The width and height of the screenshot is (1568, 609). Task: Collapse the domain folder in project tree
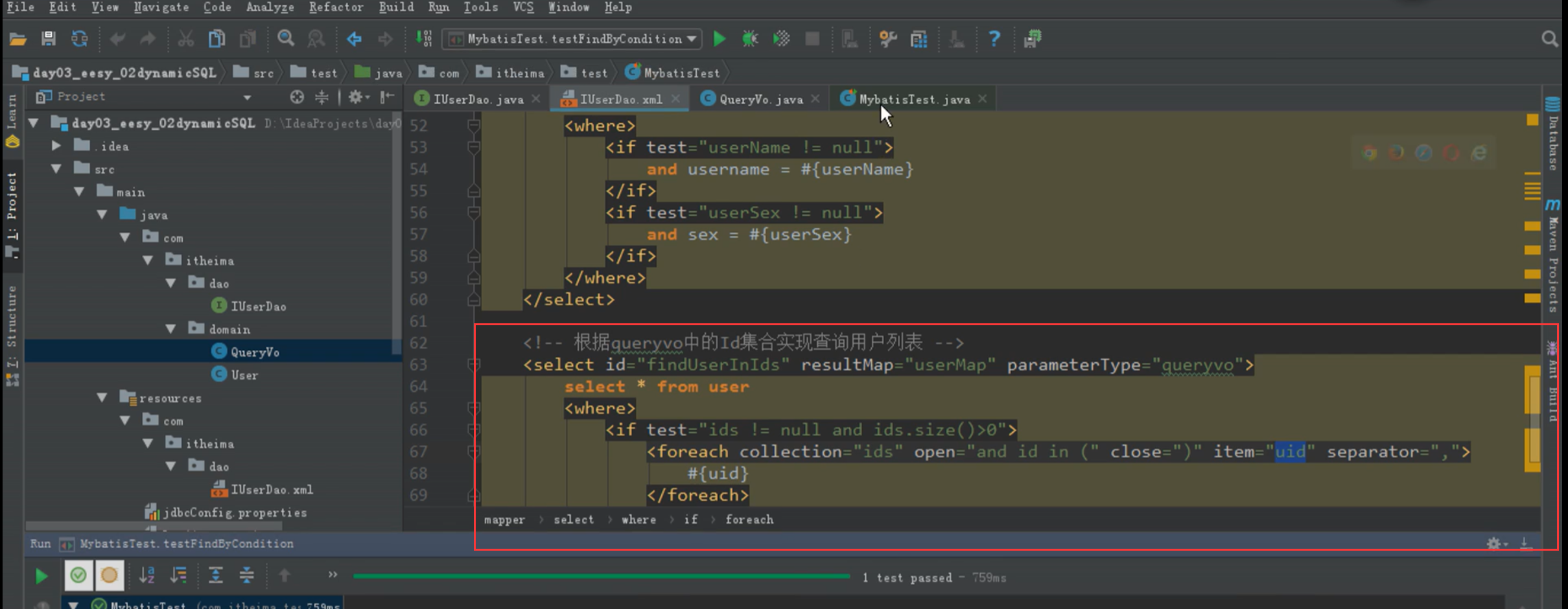(x=171, y=329)
